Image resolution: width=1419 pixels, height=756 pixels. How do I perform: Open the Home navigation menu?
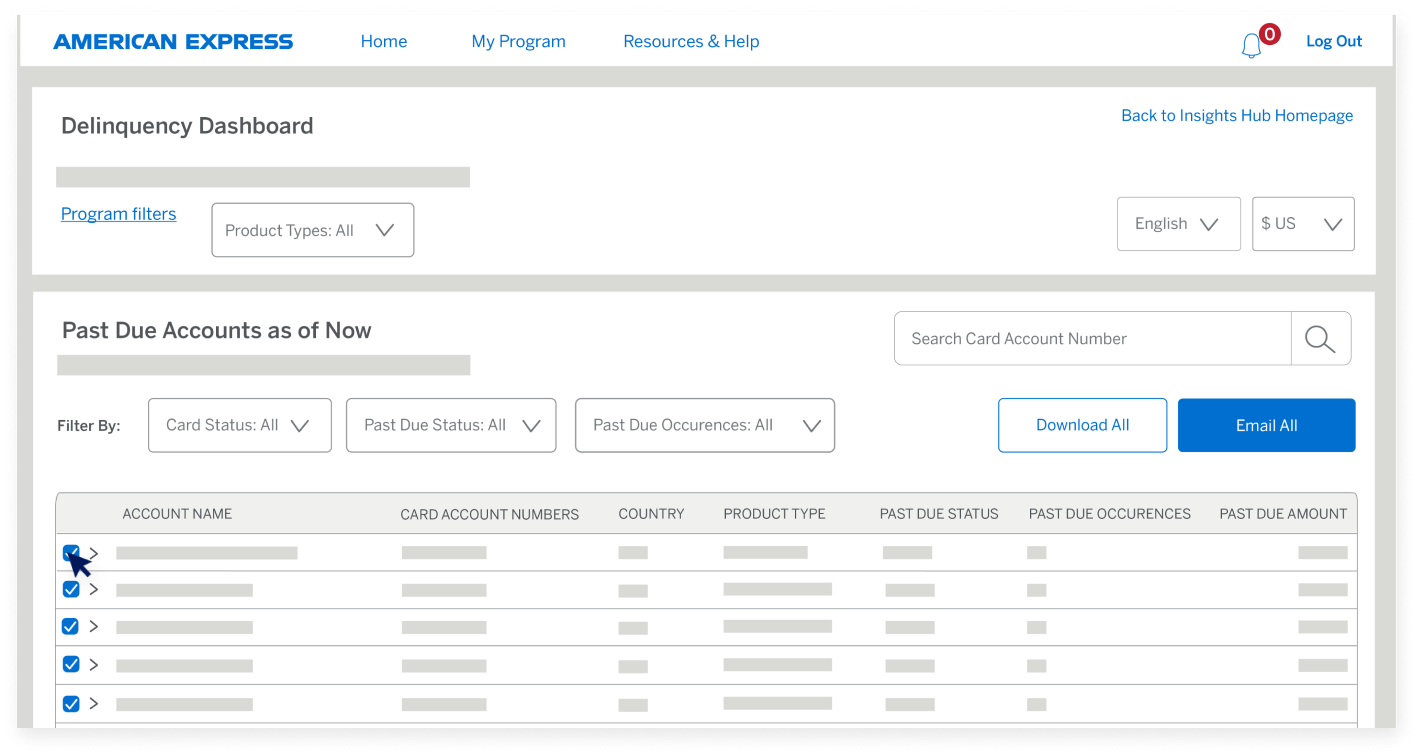click(384, 41)
